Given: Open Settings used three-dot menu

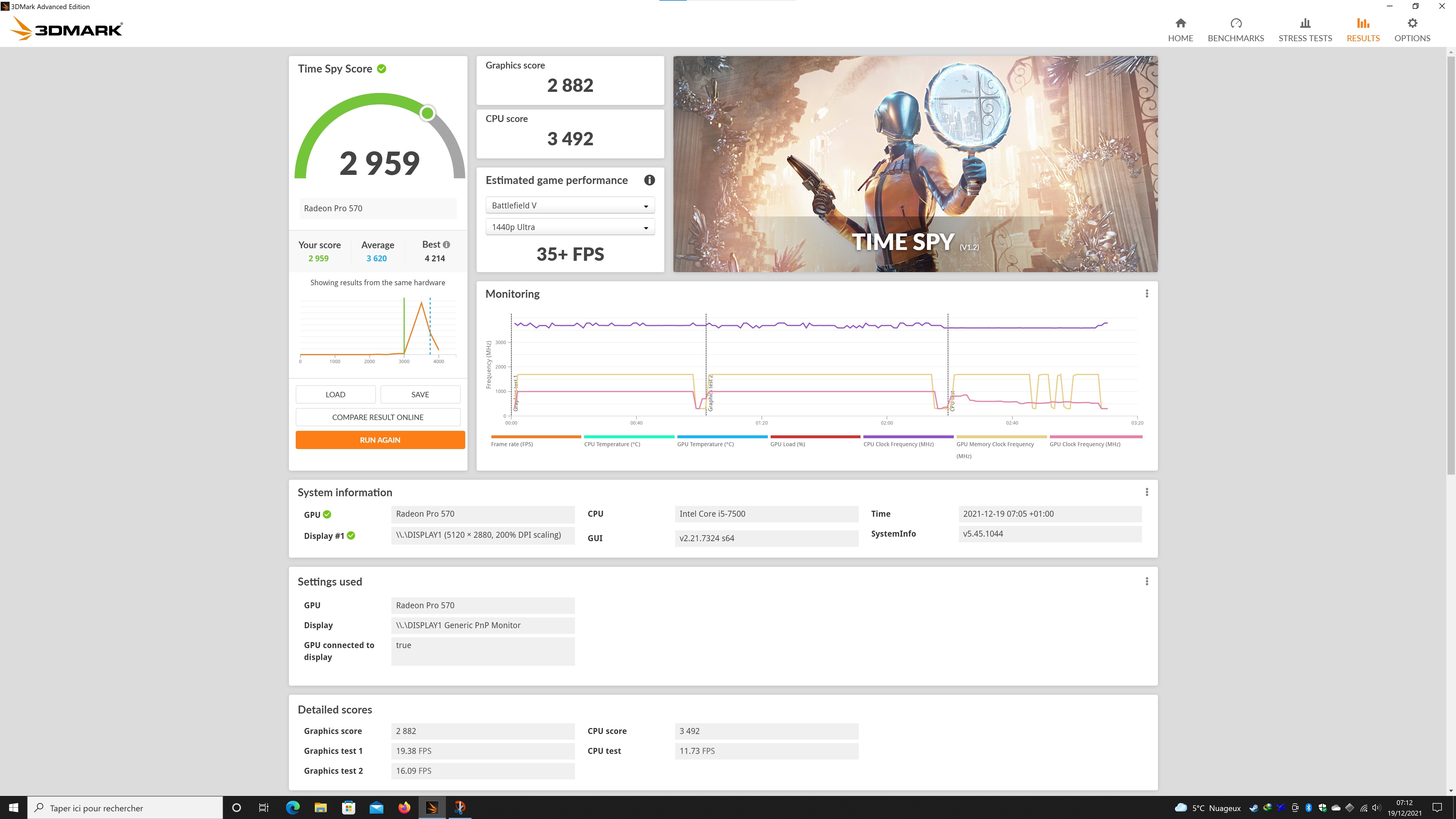Looking at the screenshot, I should click(x=1146, y=582).
